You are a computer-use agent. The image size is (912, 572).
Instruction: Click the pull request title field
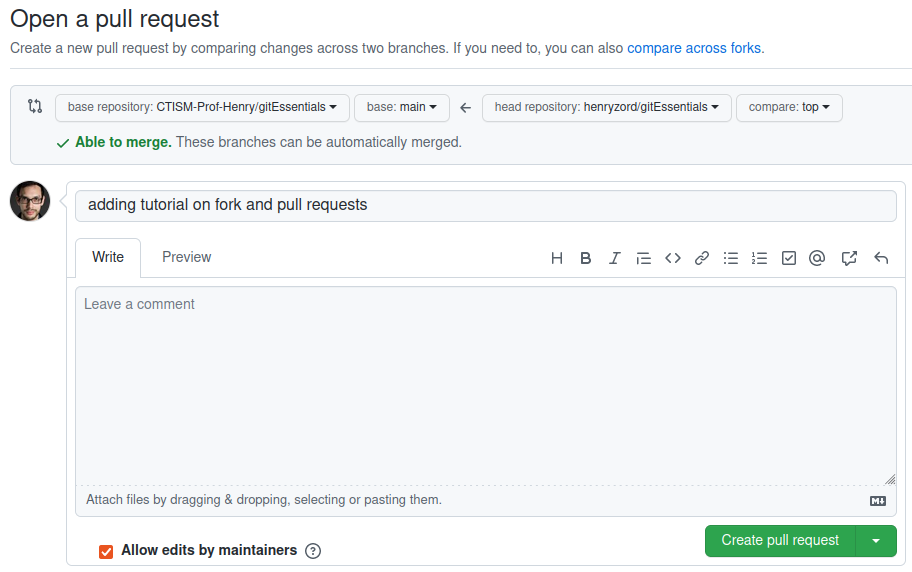tap(485, 205)
